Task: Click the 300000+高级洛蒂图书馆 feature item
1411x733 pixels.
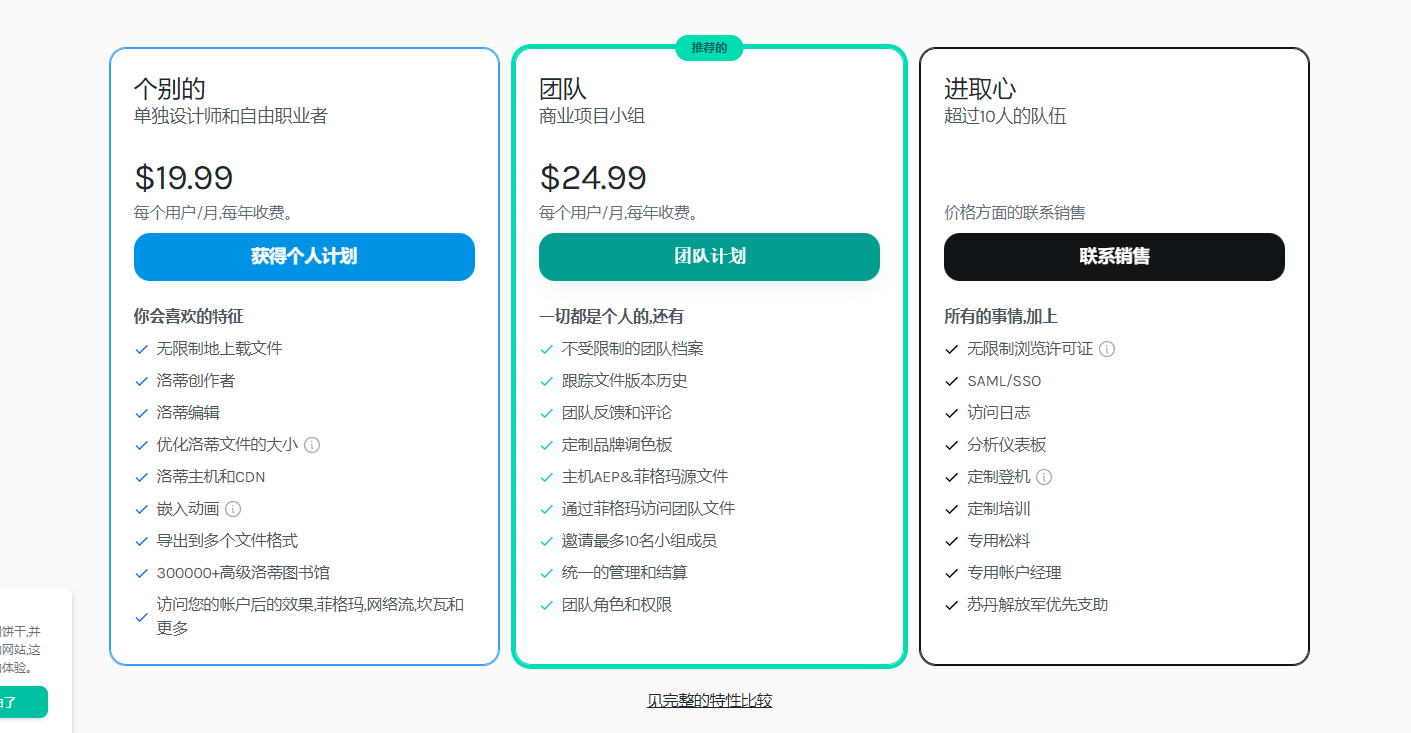Action: coord(243,573)
